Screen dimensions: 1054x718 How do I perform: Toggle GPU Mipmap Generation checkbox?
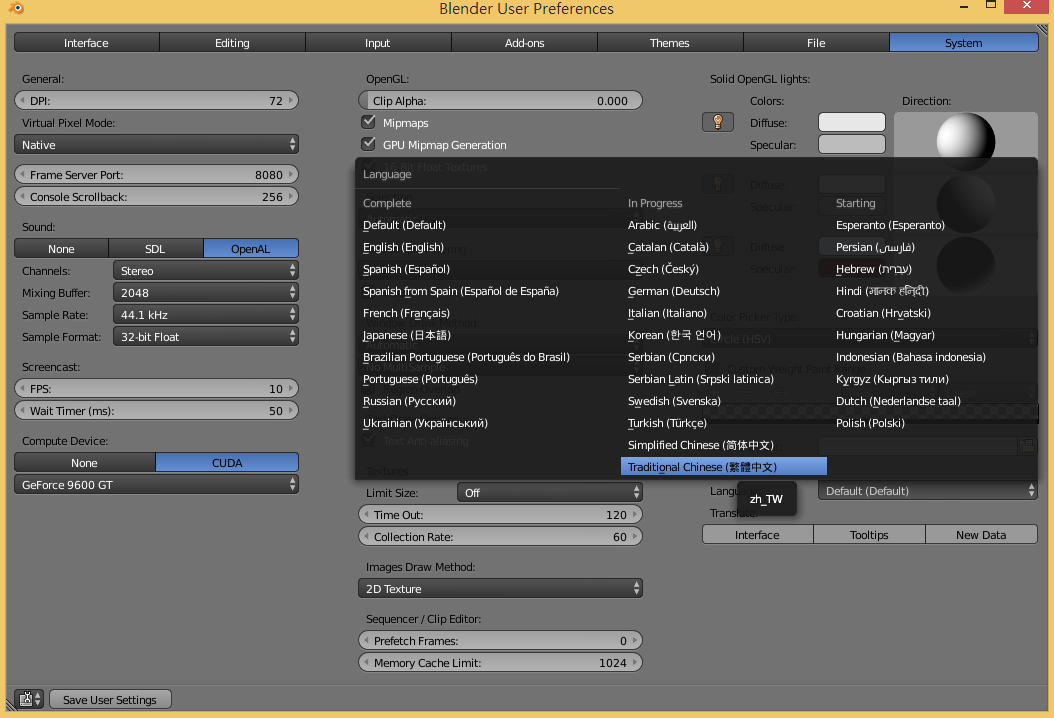point(368,144)
